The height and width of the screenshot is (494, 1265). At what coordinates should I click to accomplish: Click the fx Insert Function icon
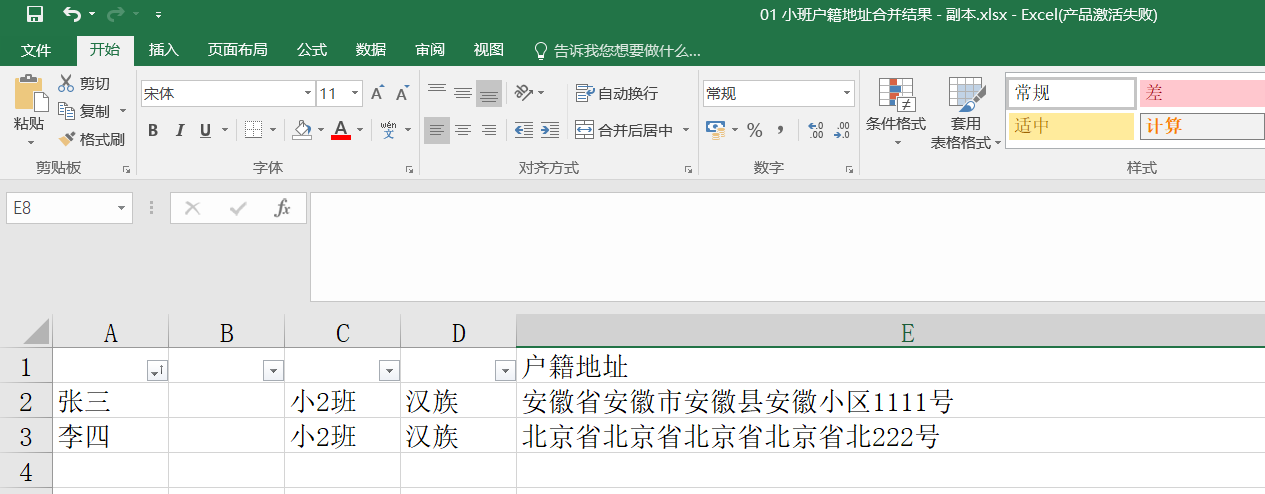coord(283,208)
